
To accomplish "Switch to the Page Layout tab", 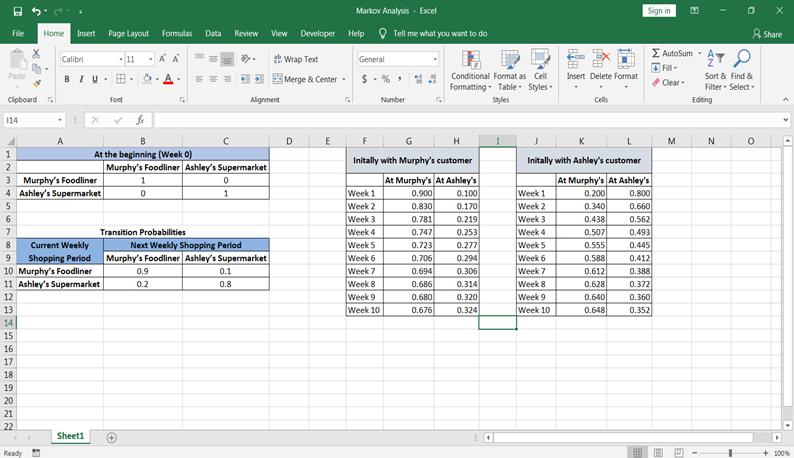I will pyautogui.click(x=129, y=33).
